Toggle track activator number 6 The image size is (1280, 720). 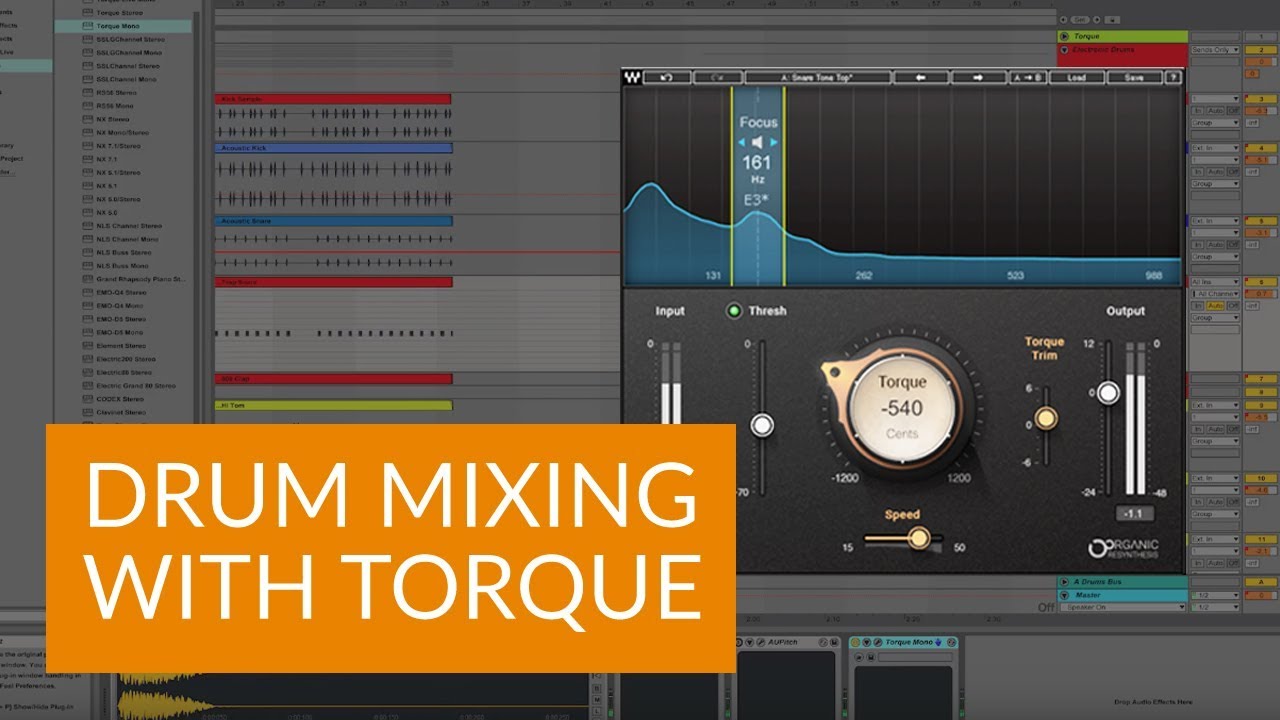tap(1261, 283)
